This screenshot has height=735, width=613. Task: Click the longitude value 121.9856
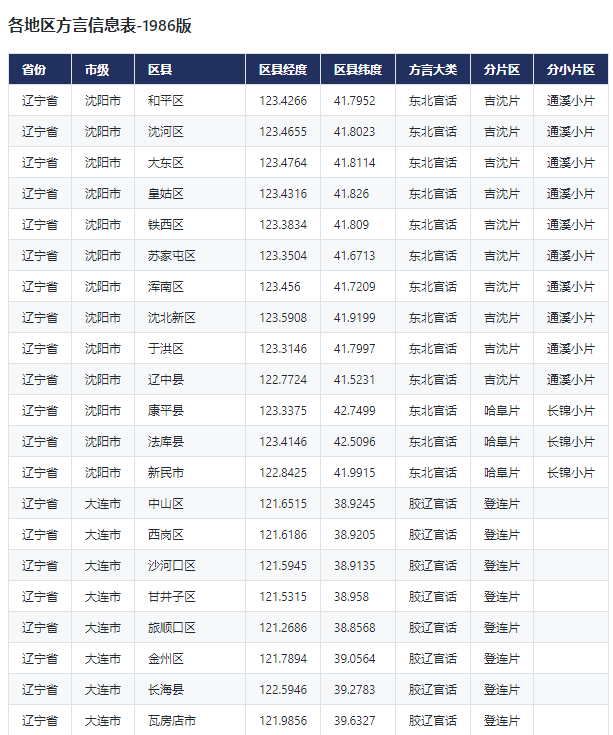click(x=283, y=720)
